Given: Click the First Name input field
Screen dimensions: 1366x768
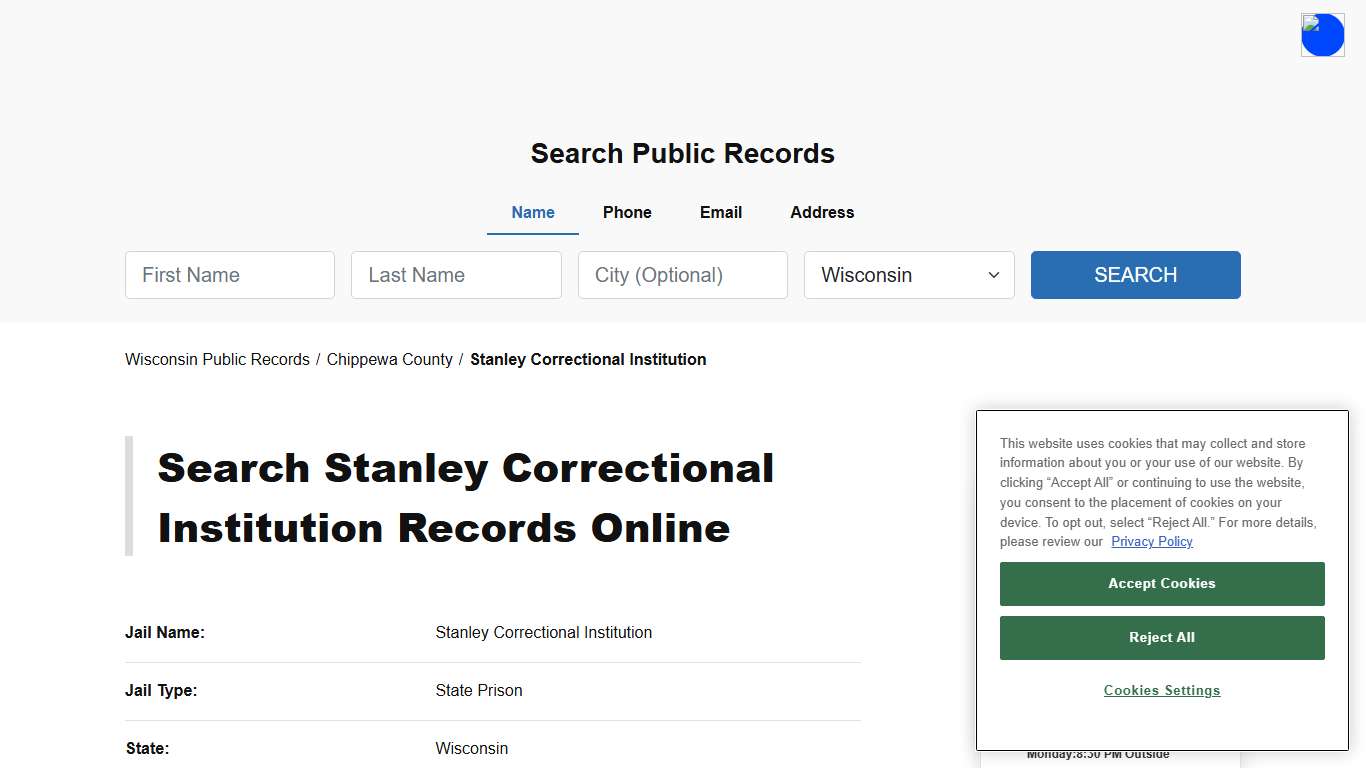Looking at the screenshot, I should click(x=229, y=274).
